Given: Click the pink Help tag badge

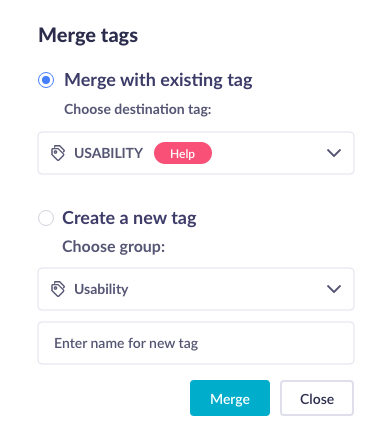Looking at the screenshot, I should pyautogui.click(x=183, y=153).
